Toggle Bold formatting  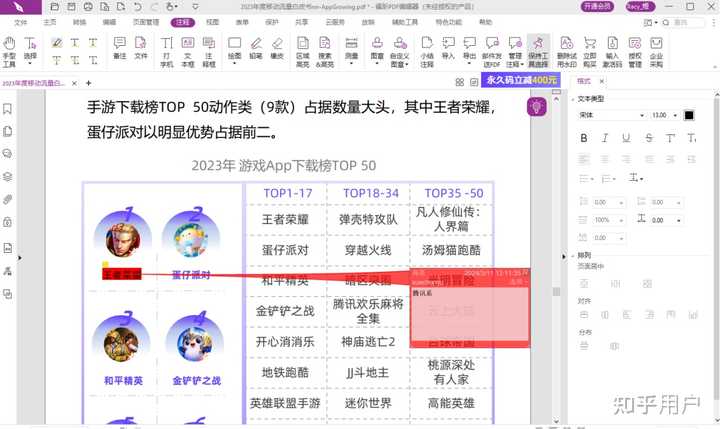coord(584,138)
